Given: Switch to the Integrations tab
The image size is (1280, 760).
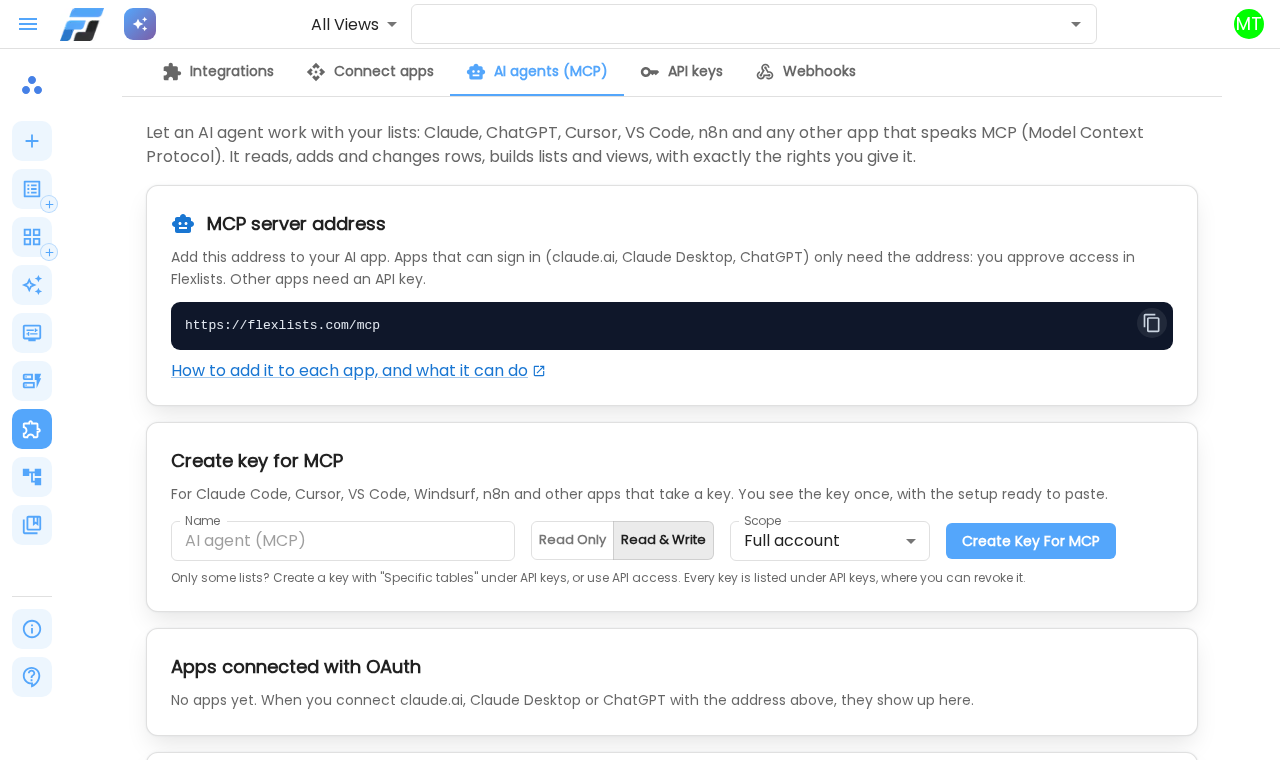Looking at the screenshot, I should click(x=218, y=71).
